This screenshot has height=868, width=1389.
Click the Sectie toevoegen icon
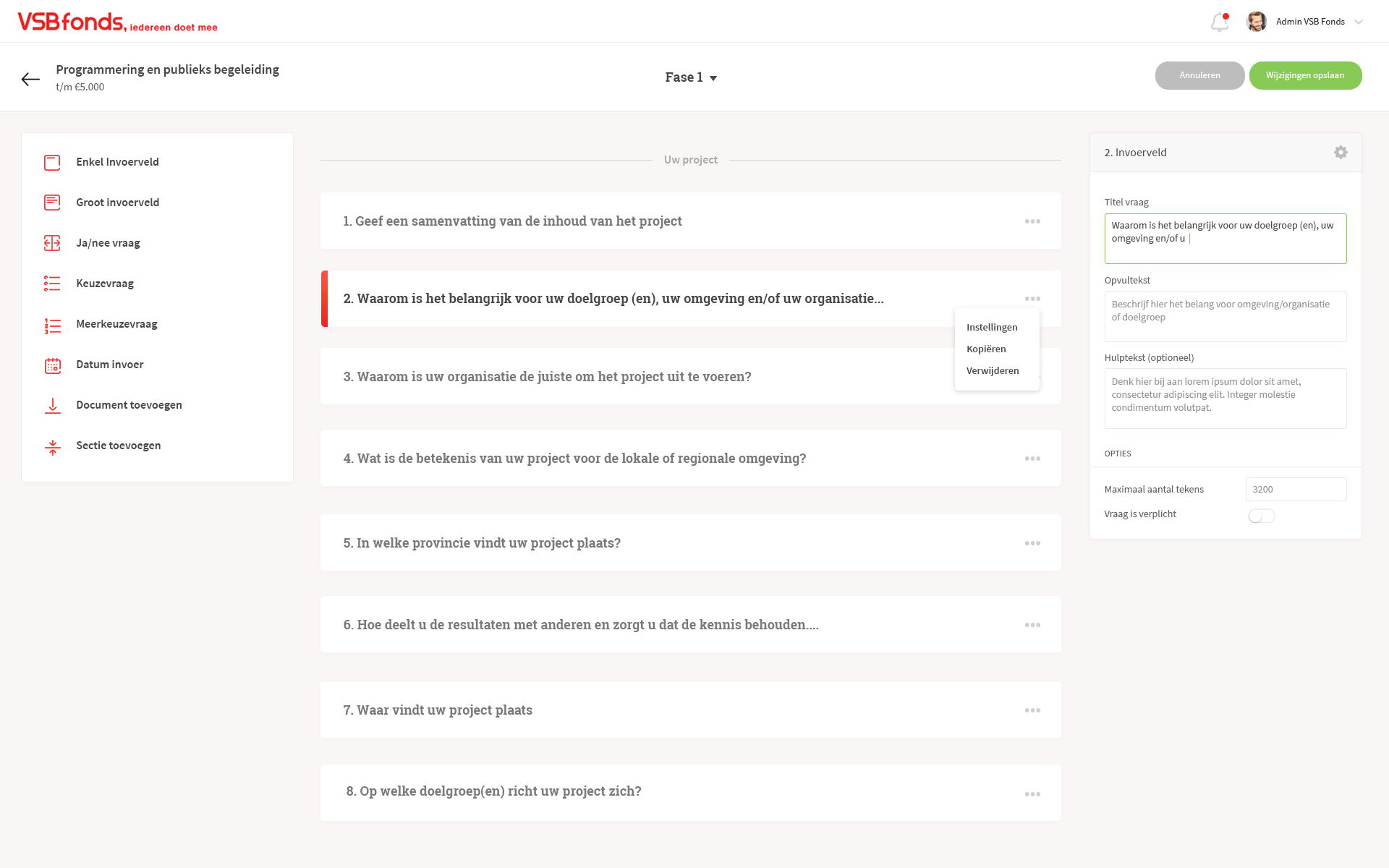point(52,447)
